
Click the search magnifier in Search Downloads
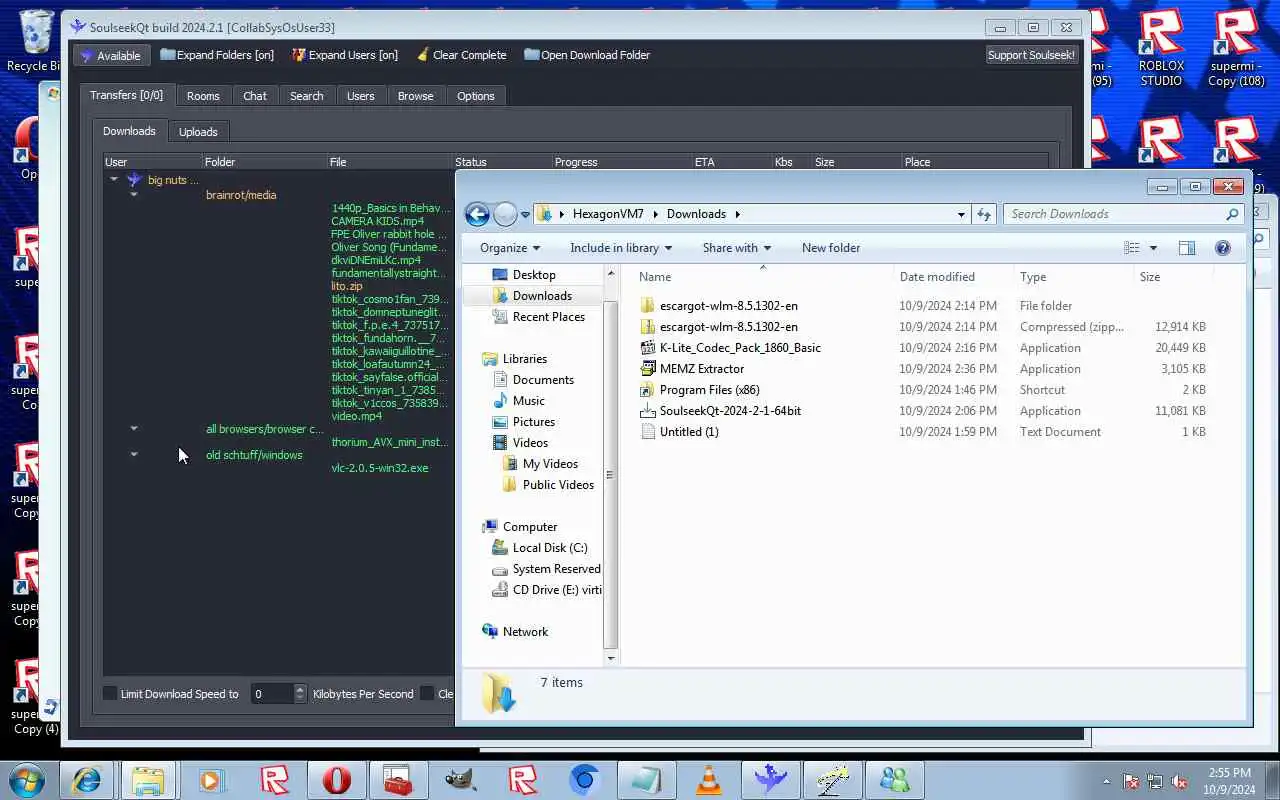tap(1232, 214)
